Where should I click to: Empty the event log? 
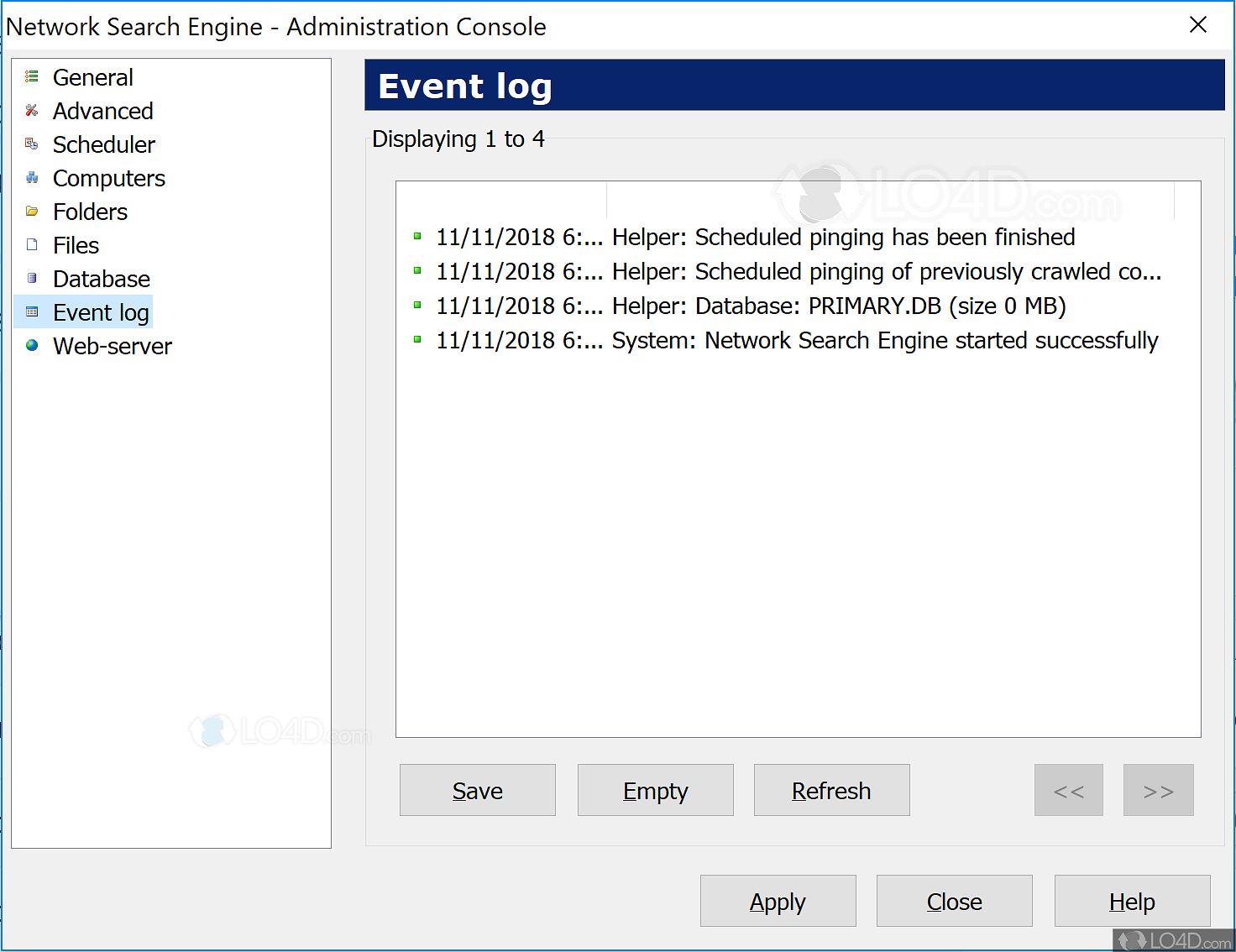click(655, 790)
